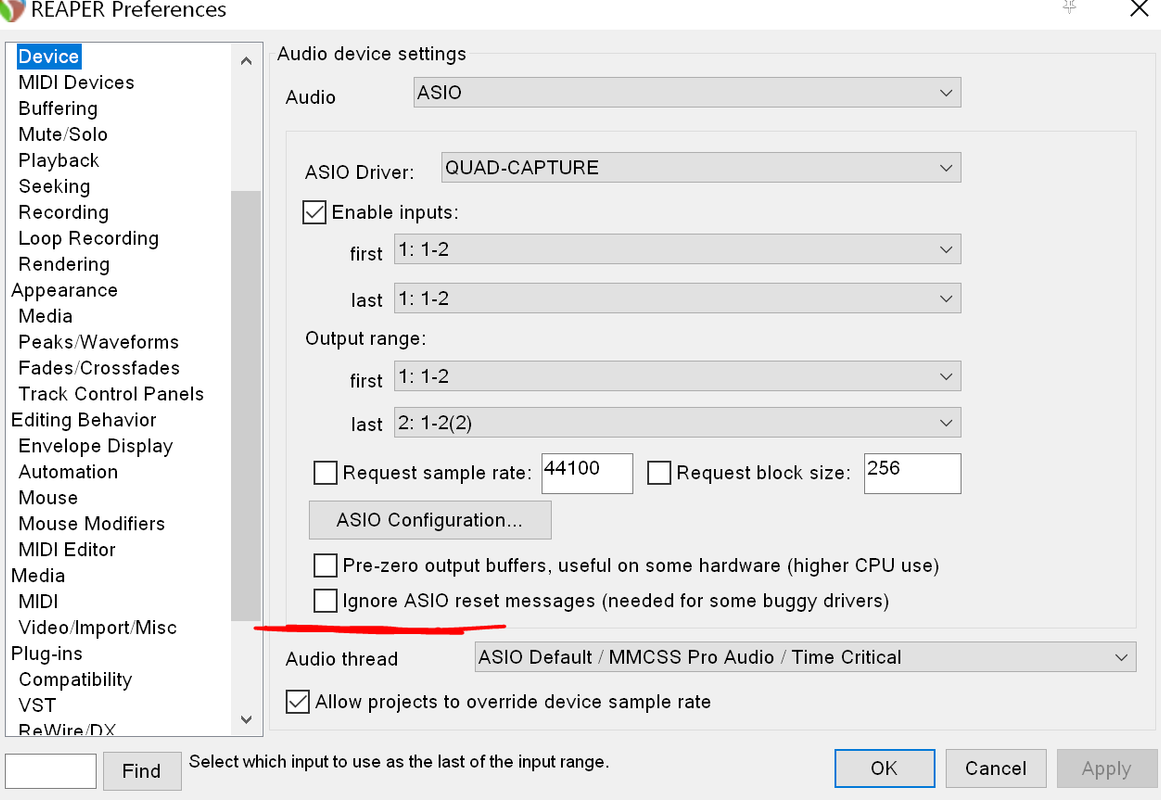
Task: Open the Output range last dropdown 2: 1-2(2)
Action: click(x=677, y=423)
